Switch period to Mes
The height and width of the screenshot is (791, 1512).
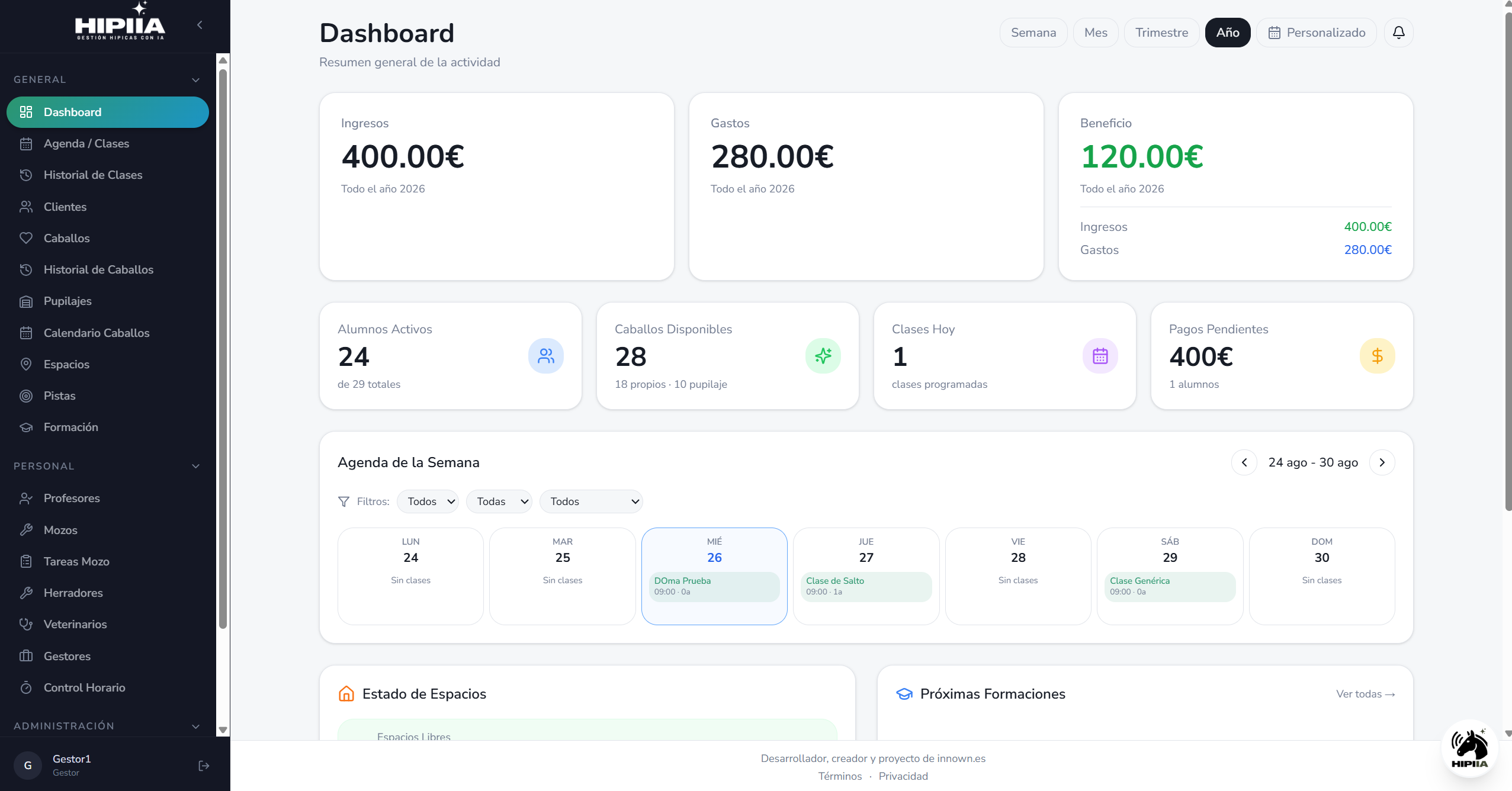point(1096,33)
